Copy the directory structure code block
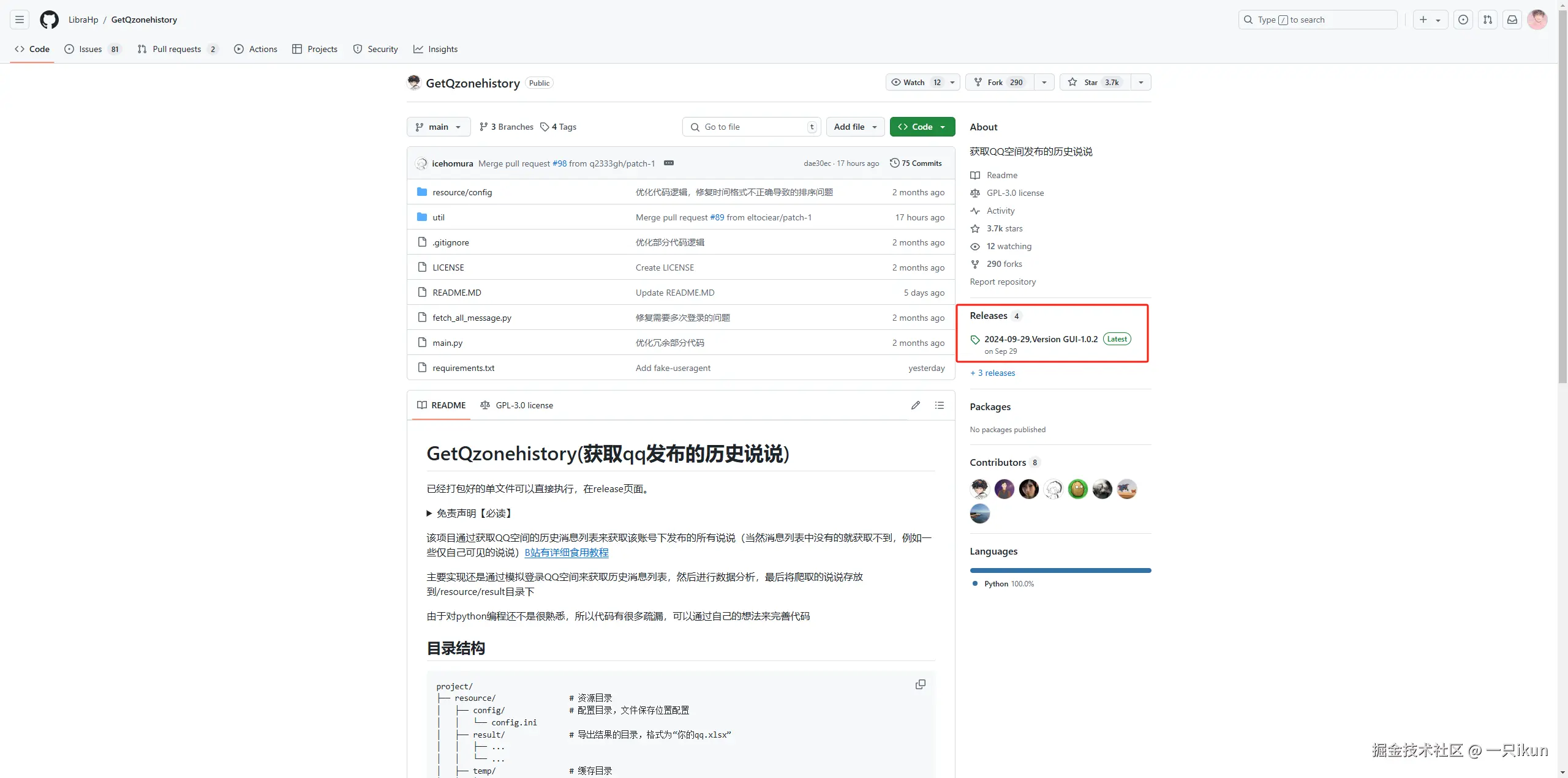This screenshot has width=1568, height=778. click(x=920, y=684)
